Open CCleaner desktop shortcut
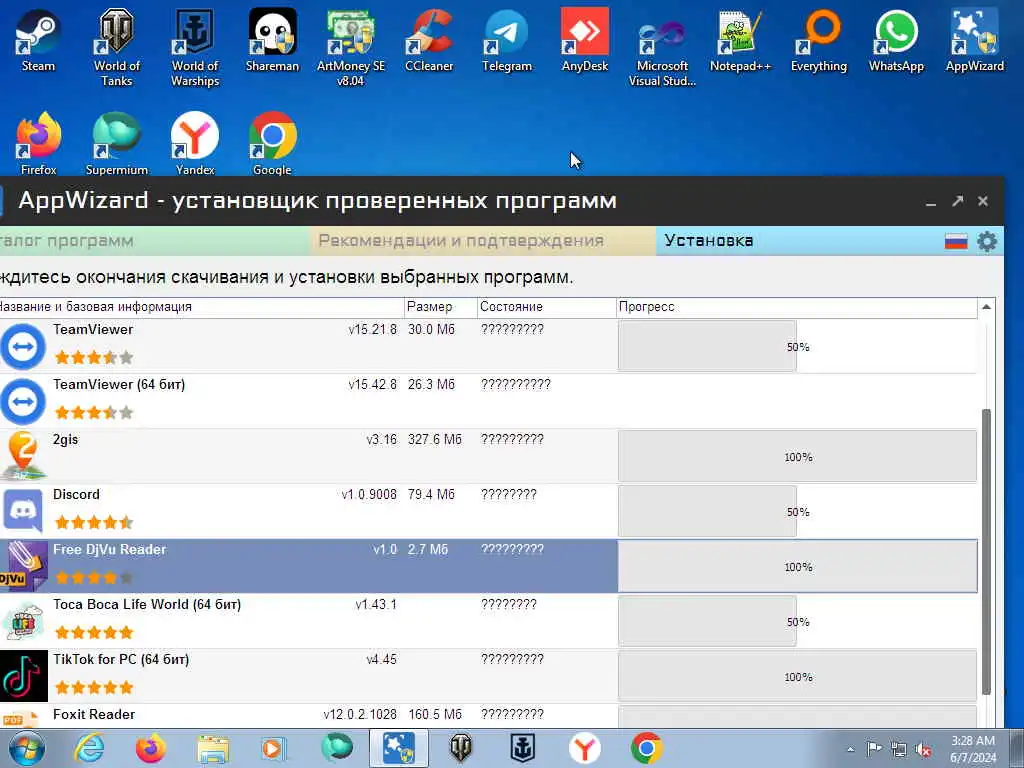Viewport: 1024px width, 768px height. [429, 40]
